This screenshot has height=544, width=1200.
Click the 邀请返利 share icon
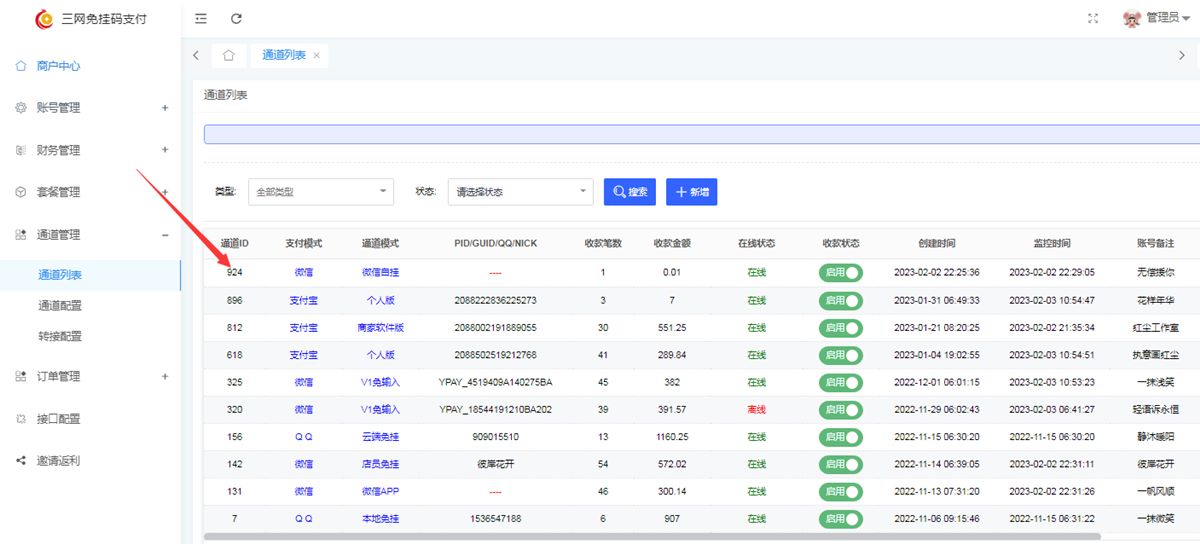pyautogui.click(x=21, y=461)
